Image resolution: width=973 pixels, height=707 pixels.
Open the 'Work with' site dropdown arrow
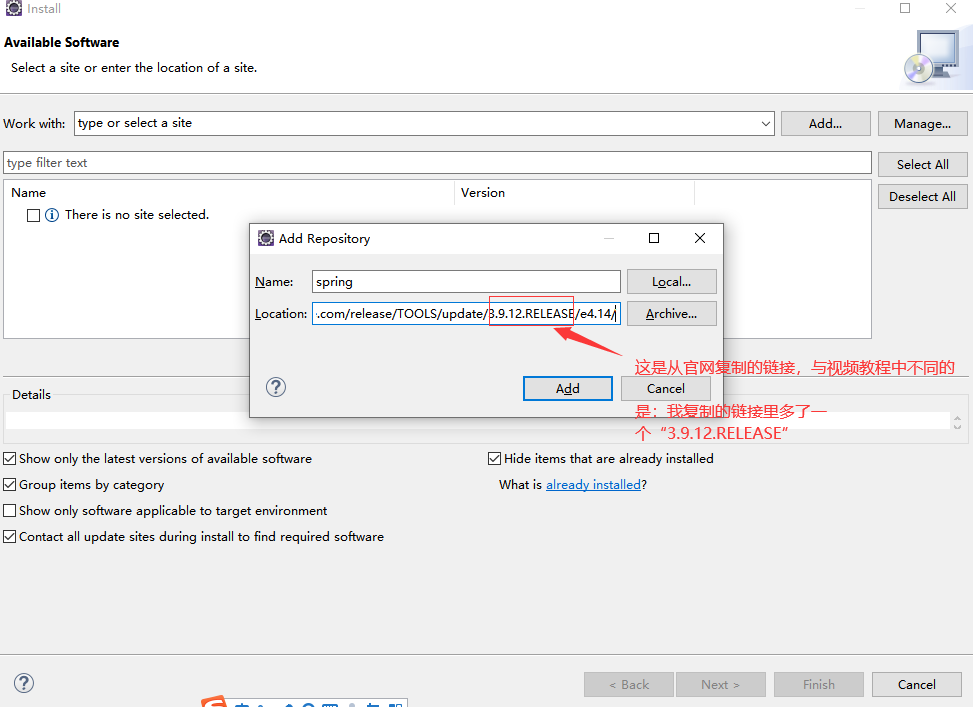pyautogui.click(x=766, y=124)
